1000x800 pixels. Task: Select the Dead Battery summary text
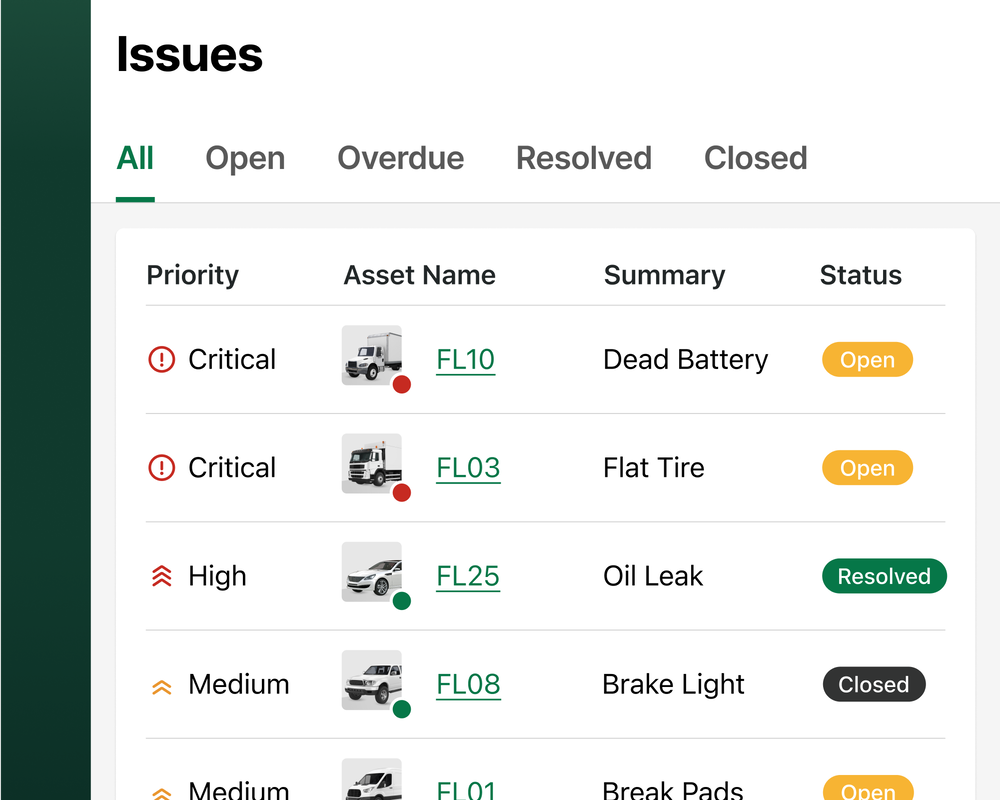coord(686,360)
